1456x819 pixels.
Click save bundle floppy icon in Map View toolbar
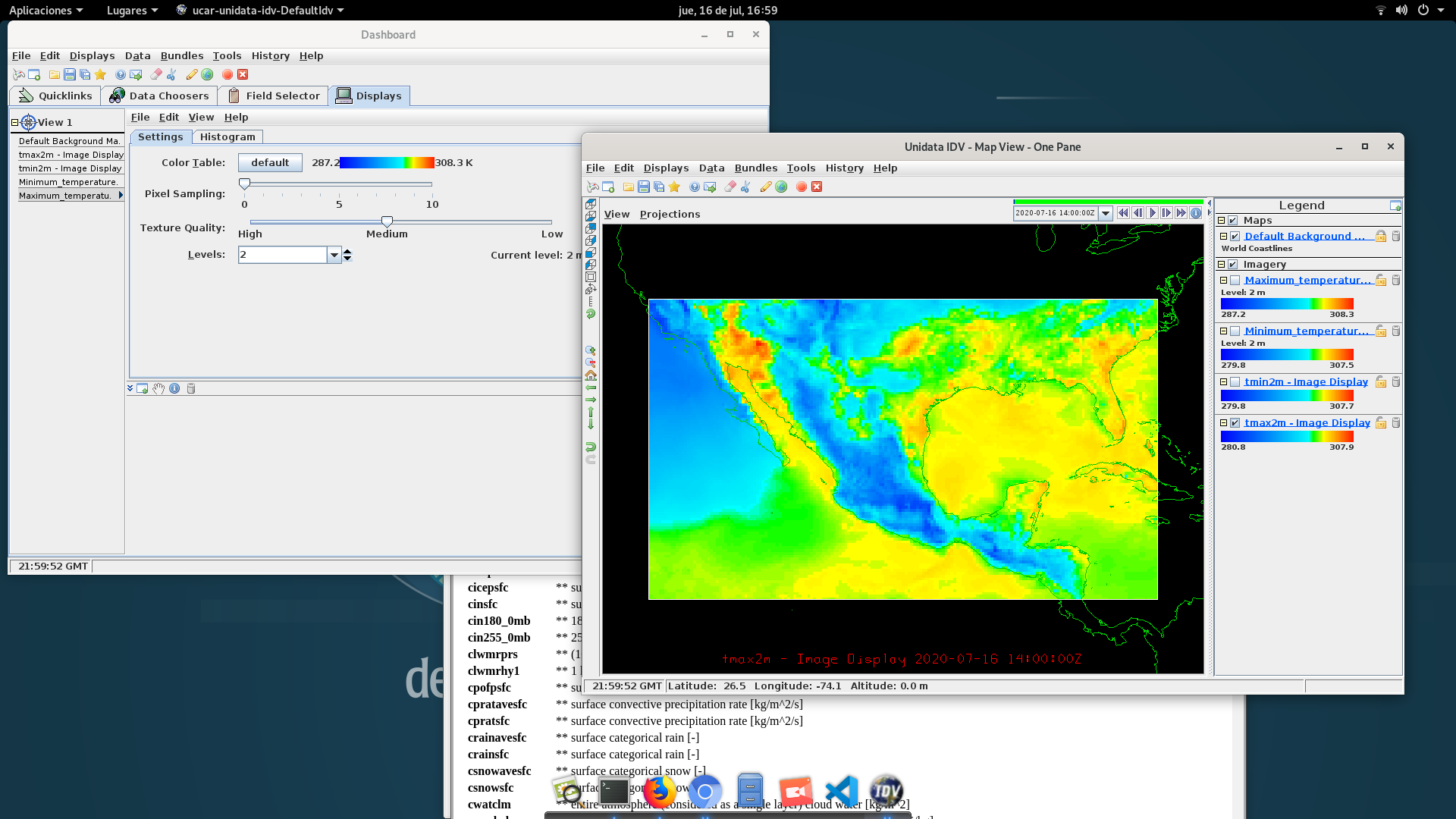coord(643,187)
